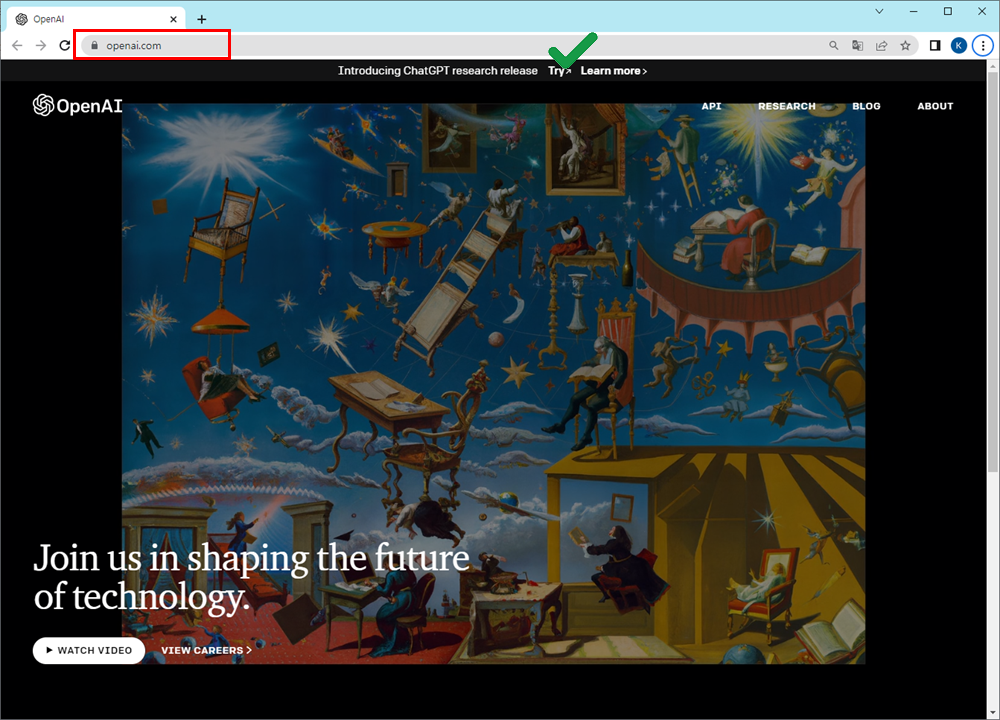Viewport: 1000px width, 720px height.
Task: Maximize the Chrome window
Action: [x=948, y=11]
